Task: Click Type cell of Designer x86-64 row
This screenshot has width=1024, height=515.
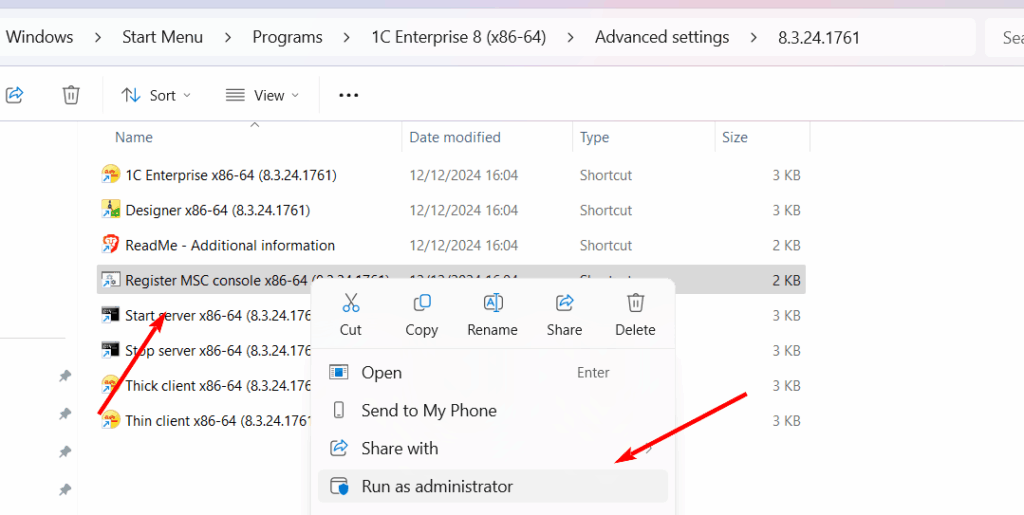Action: click(606, 210)
